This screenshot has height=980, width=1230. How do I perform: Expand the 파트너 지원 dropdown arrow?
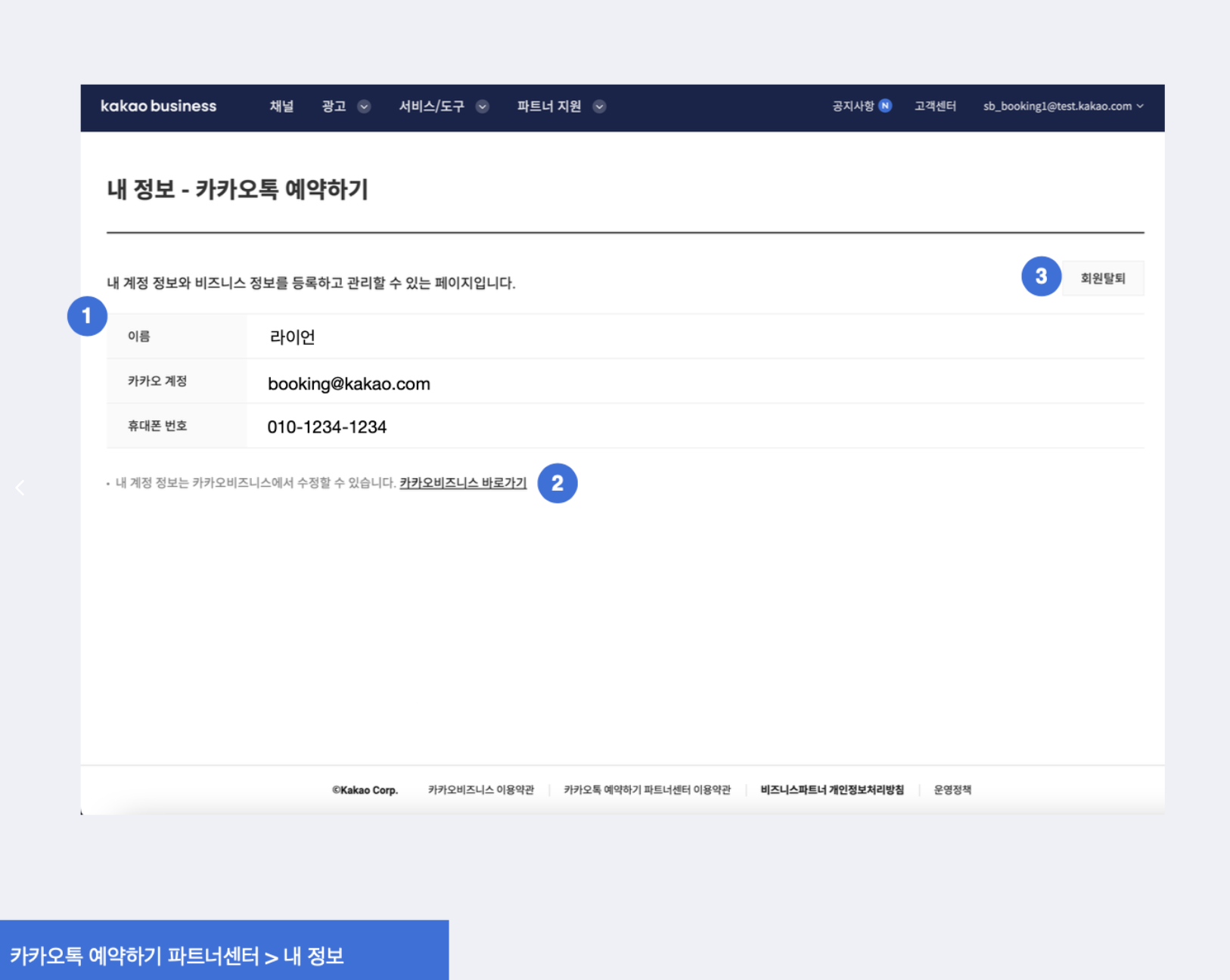click(x=599, y=107)
